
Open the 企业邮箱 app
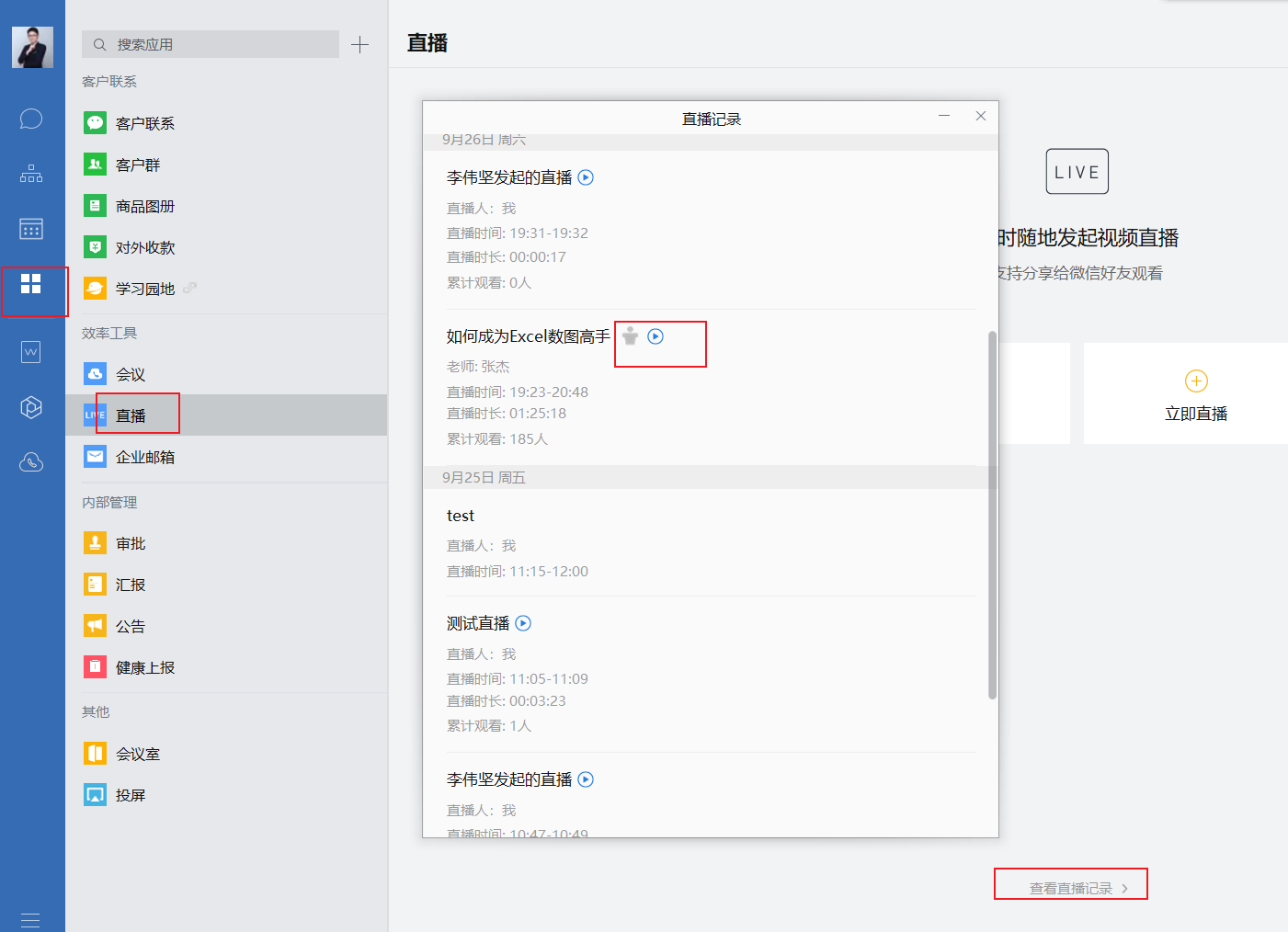point(144,457)
